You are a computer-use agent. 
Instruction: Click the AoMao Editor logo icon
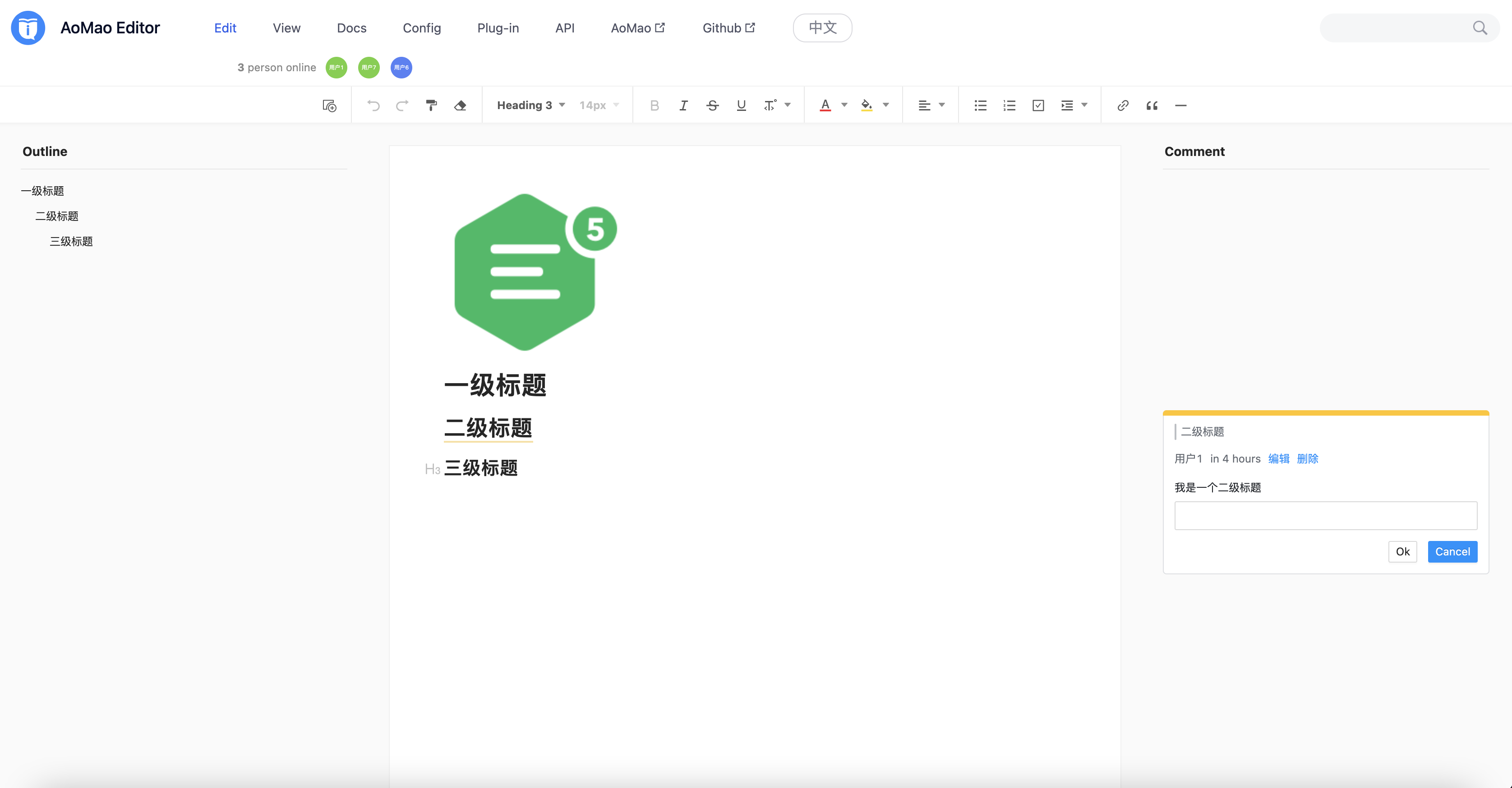[x=28, y=27]
